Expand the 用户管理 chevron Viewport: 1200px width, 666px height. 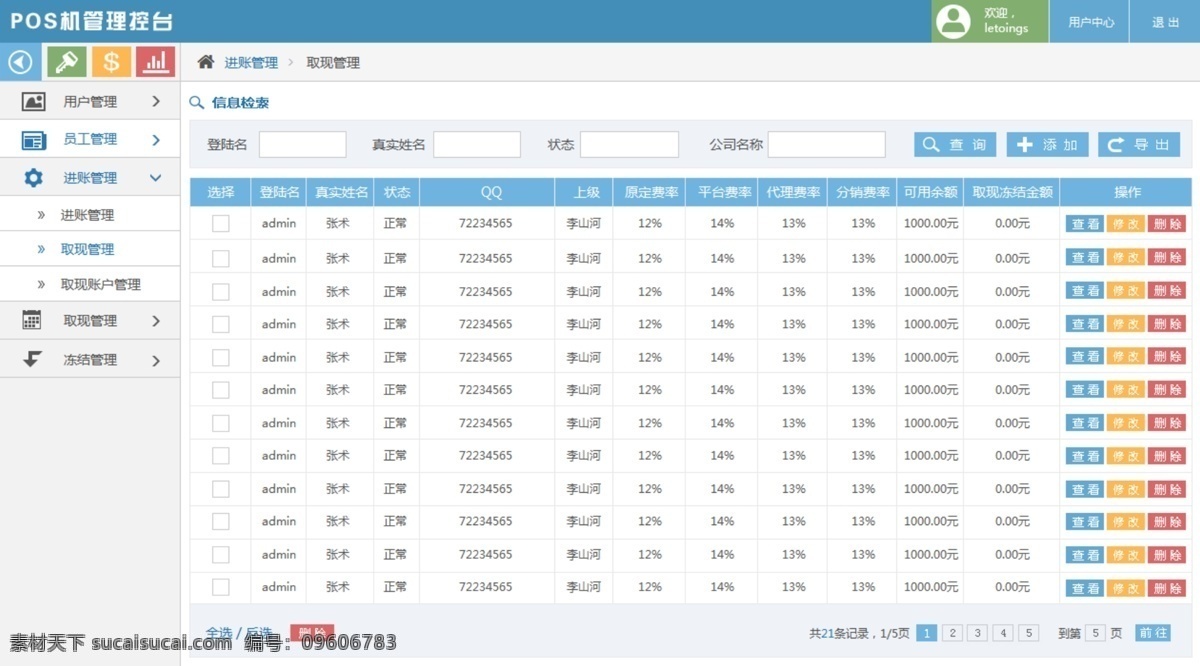click(x=156, y=101)
